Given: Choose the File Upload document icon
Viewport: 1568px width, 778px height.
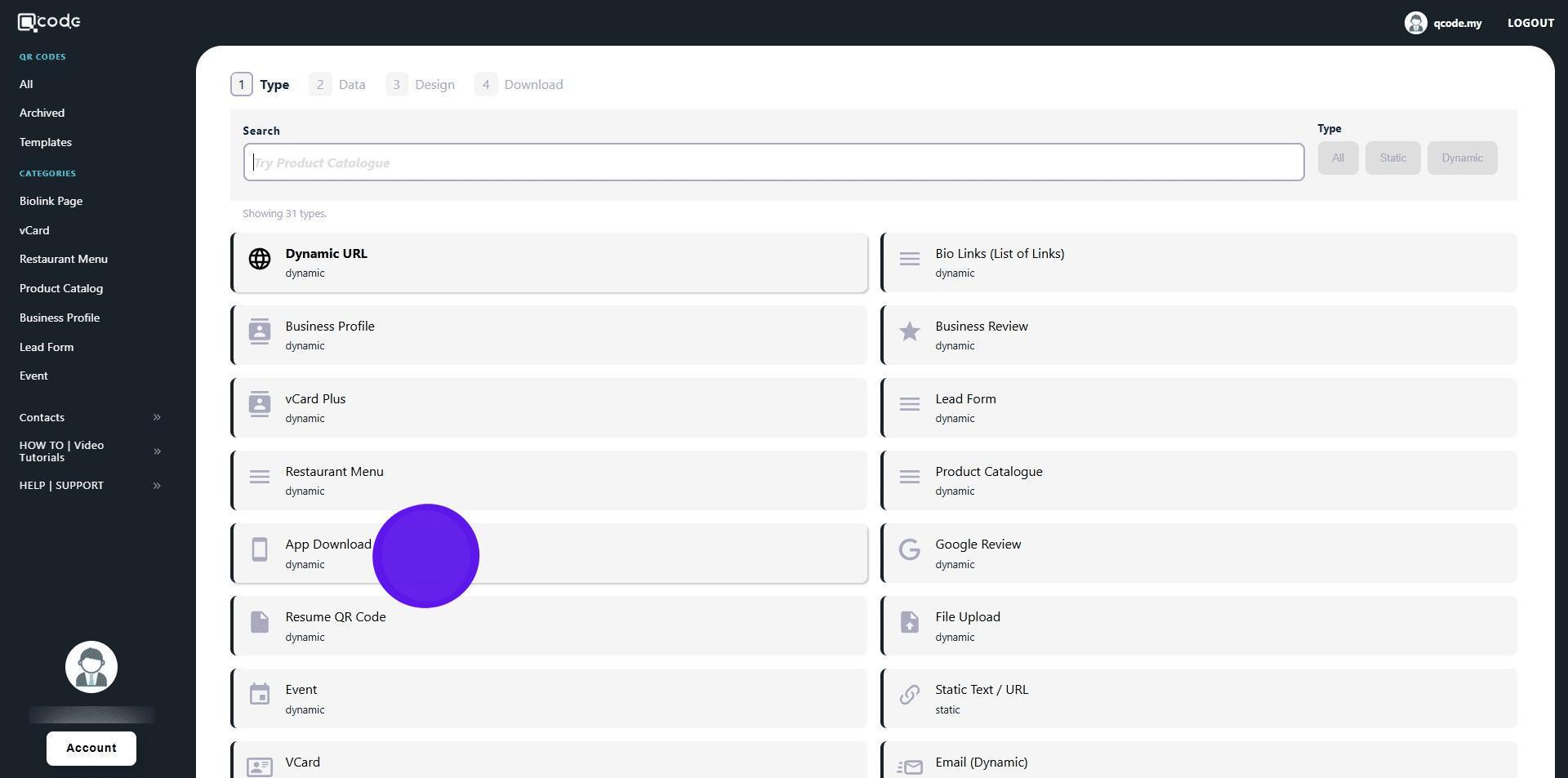Looking at the screenshot, I should [x=909, y=623].
